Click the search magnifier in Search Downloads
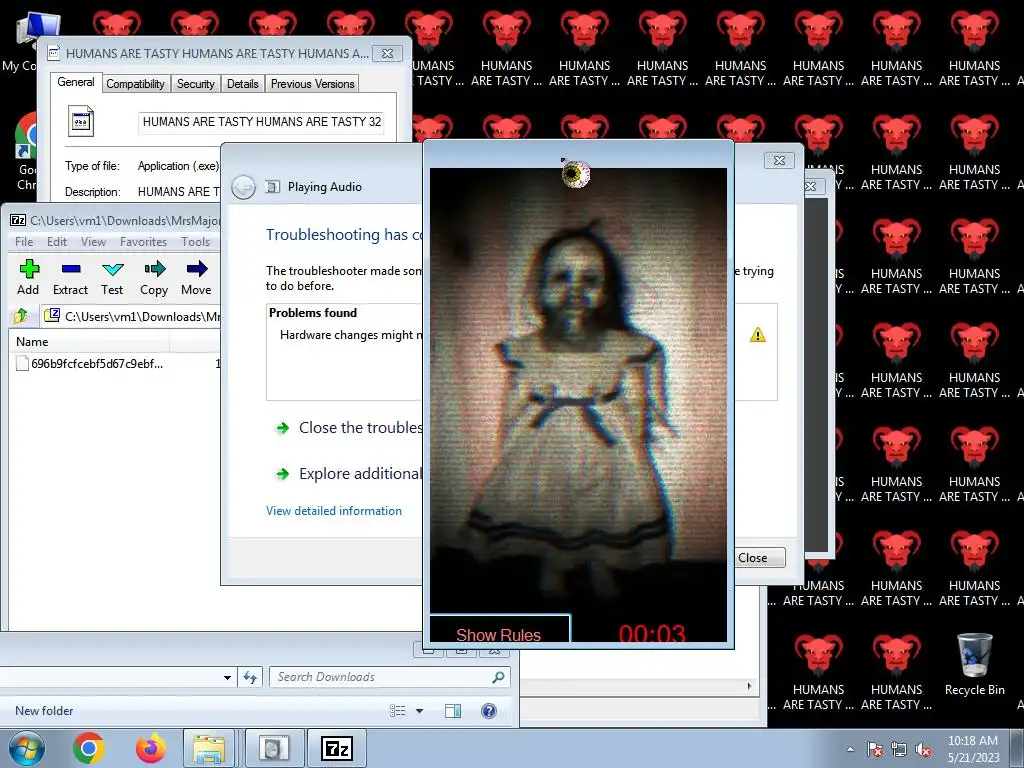Viewport: 1024px width, 768px height. point(498,677)
